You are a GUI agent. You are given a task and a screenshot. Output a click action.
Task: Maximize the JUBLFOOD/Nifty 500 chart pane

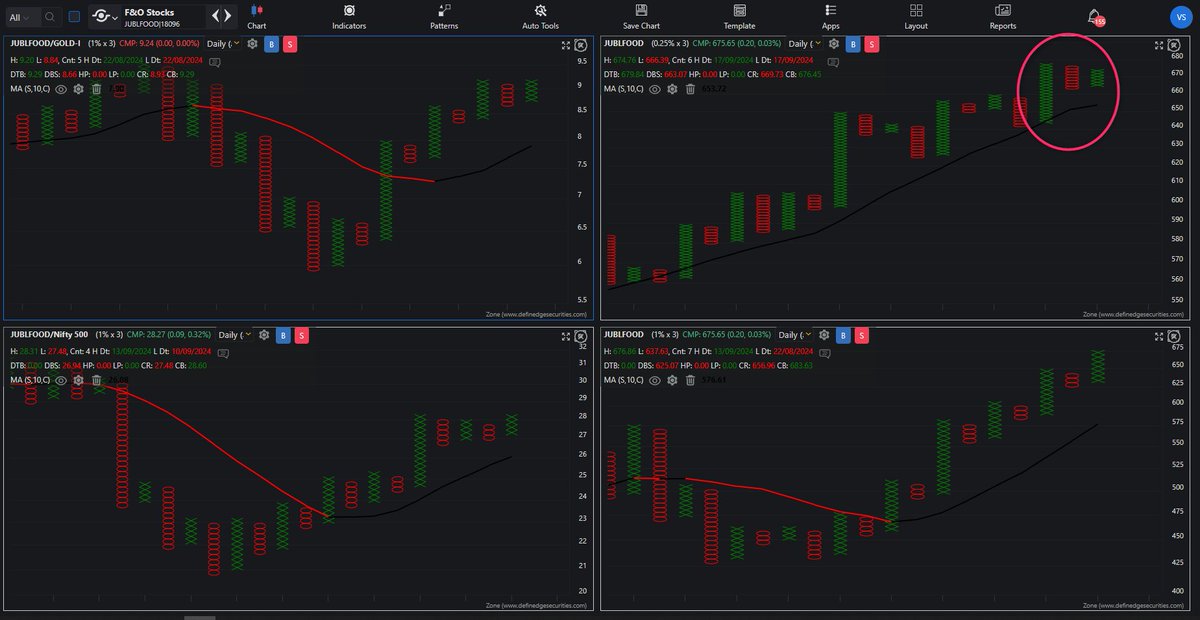[566, 337]
